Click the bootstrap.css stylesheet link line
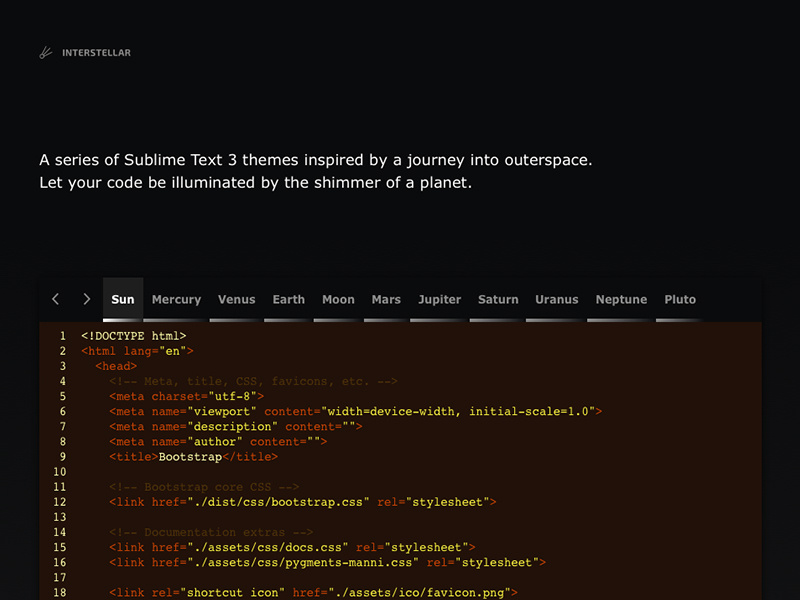This screenshot has width=800, height=600. [x=302, y=502]
